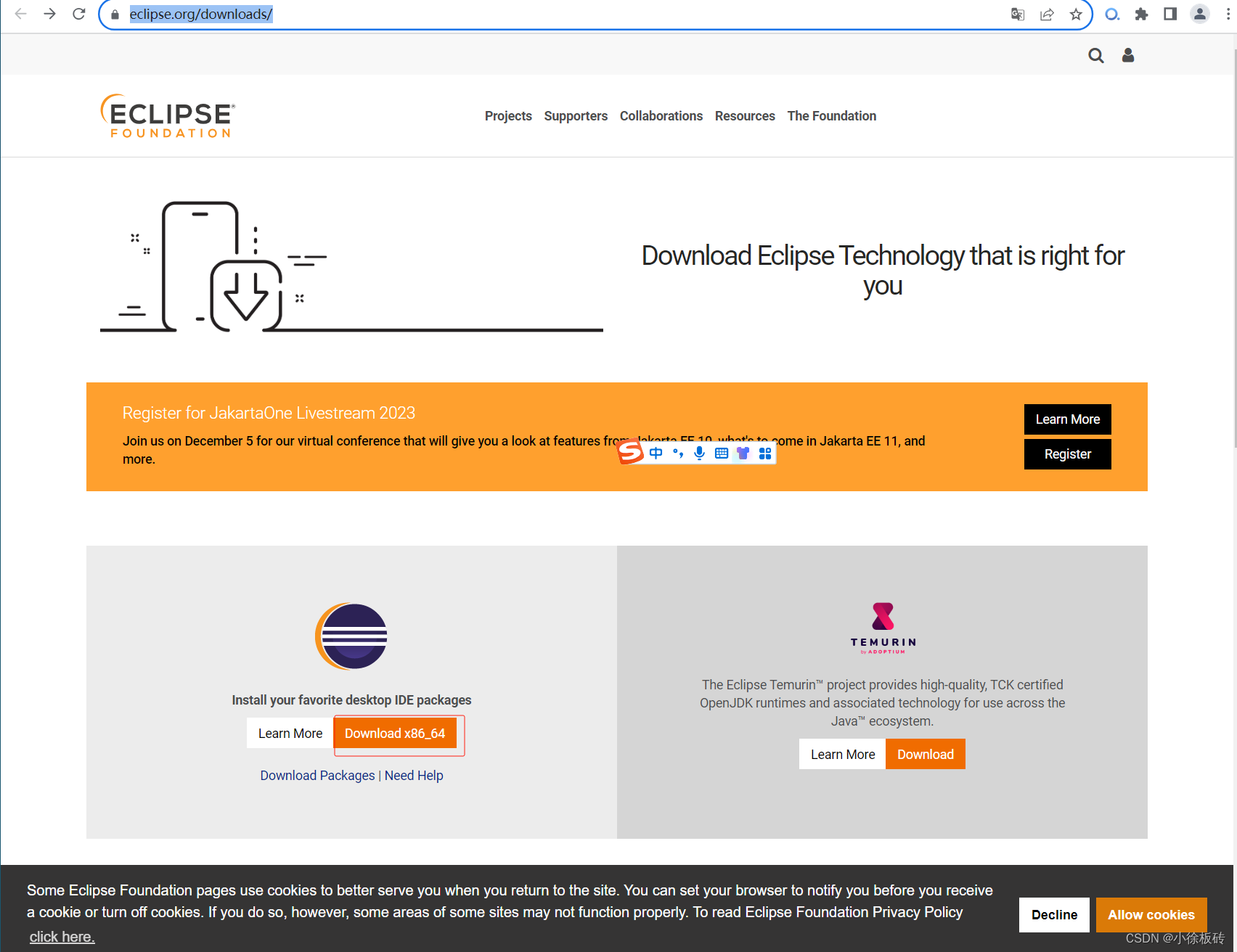Bookmark the page with the star icon
This screenshot has width=1237, height=952.
(1076, 14)
